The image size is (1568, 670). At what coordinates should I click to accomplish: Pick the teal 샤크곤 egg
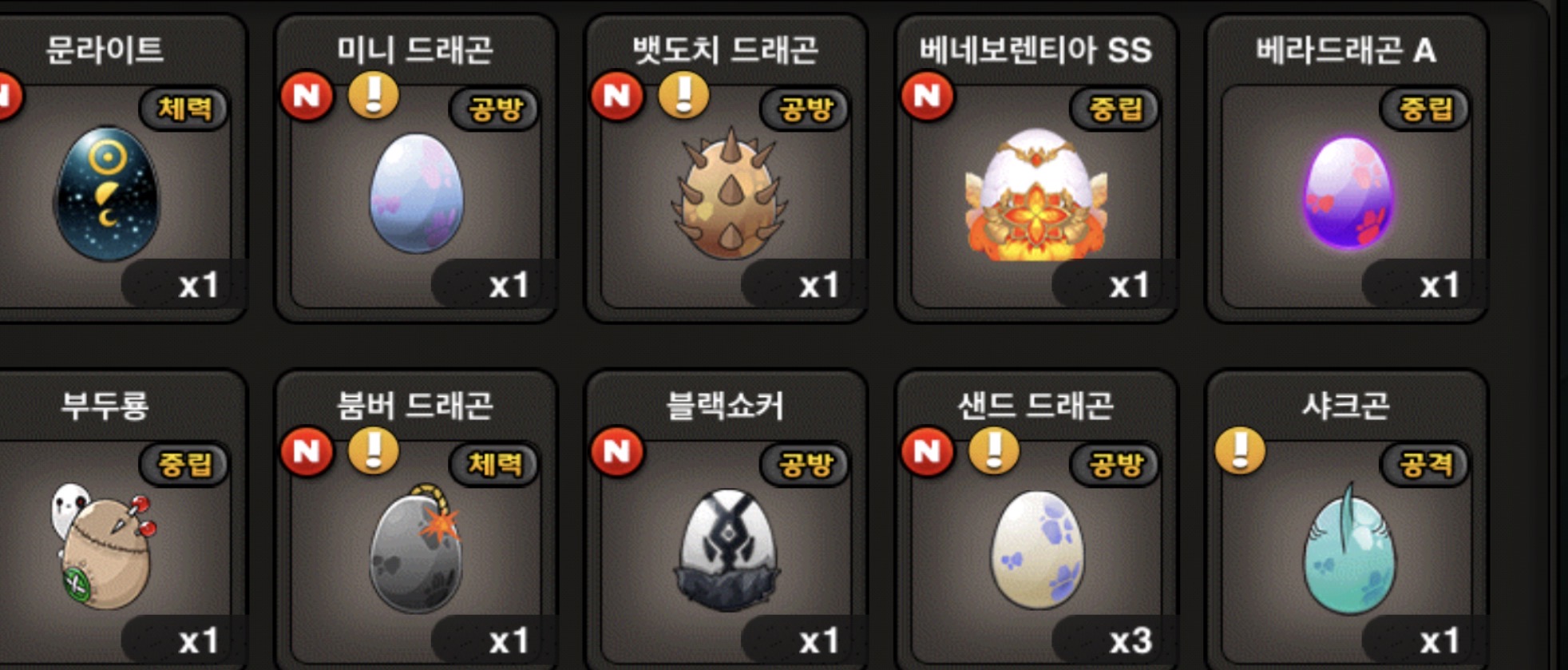(1348, 549)
